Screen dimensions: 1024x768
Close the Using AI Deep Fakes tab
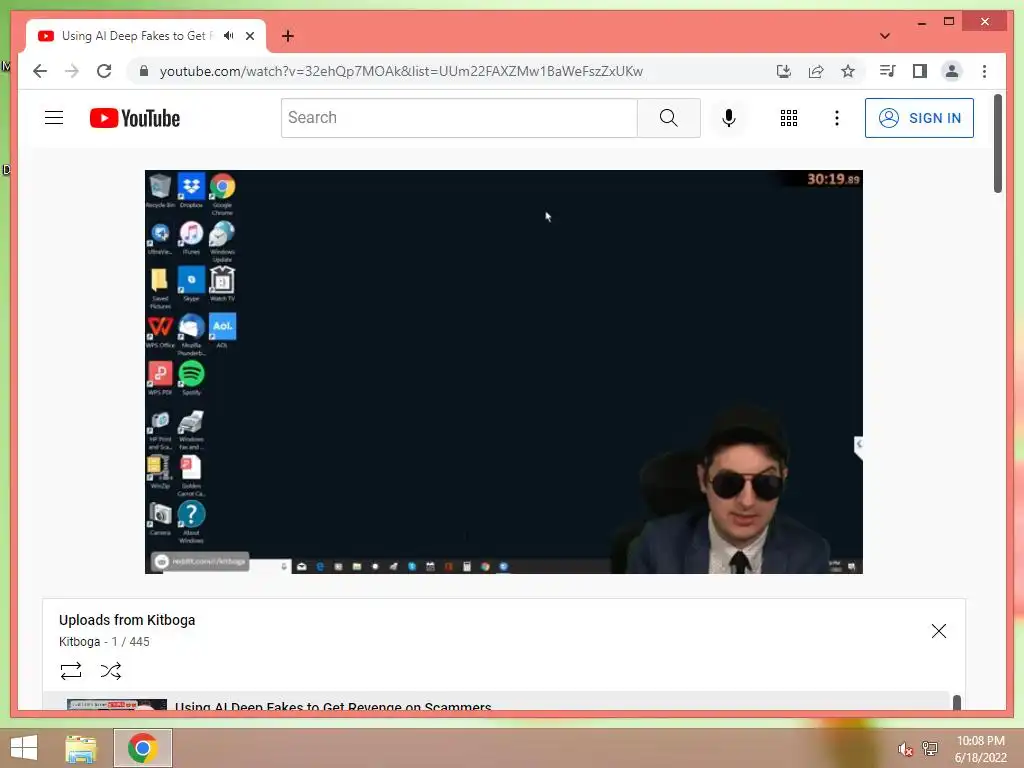click(x=249, y=36)
